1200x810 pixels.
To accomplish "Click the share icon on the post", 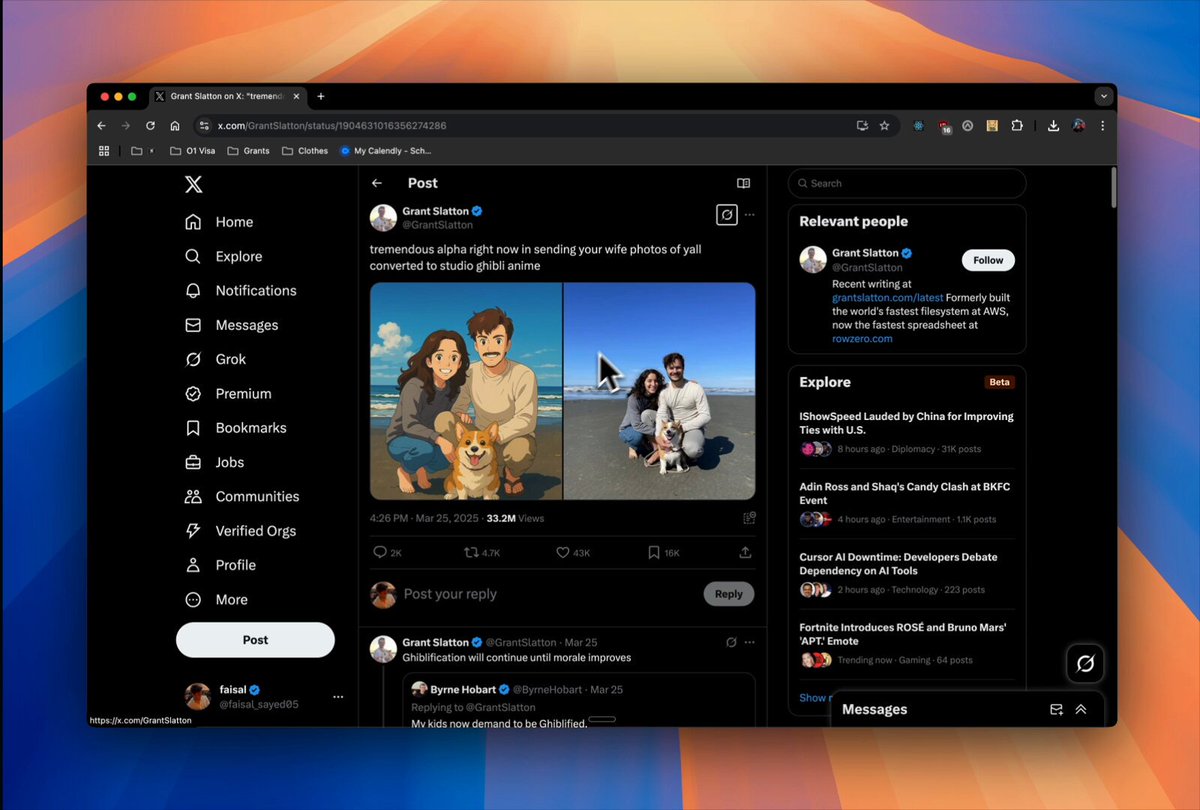I will (745, 552).
